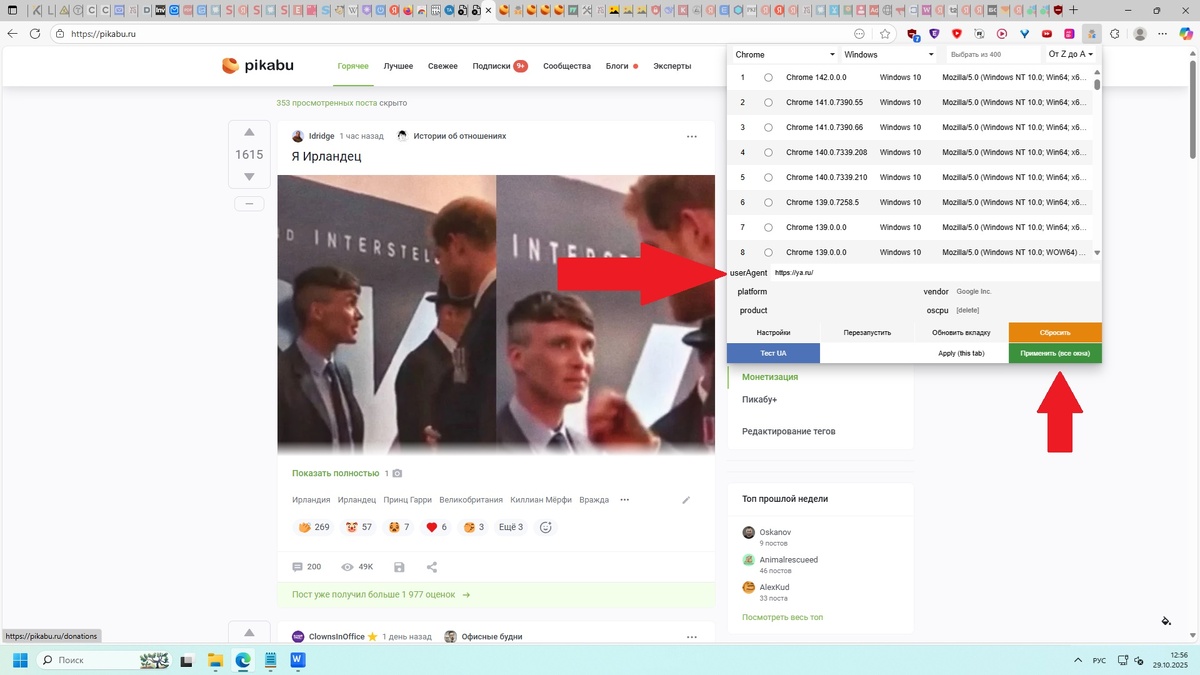Click the minus button under the post rating
The width and height of the screenshot is (1200, 675).
pos(249,204)
